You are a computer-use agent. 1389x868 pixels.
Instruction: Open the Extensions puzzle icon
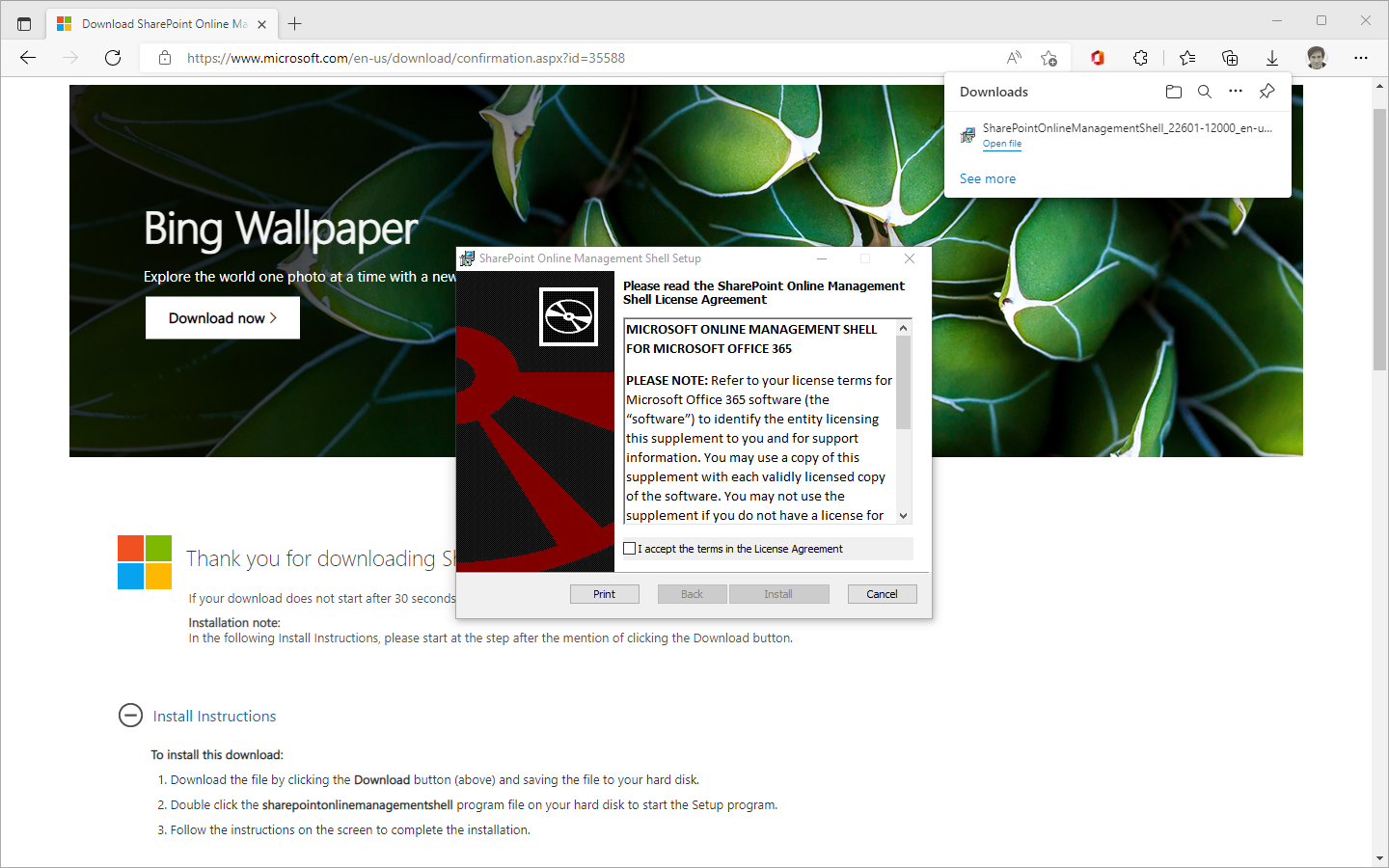point(1140,58)
